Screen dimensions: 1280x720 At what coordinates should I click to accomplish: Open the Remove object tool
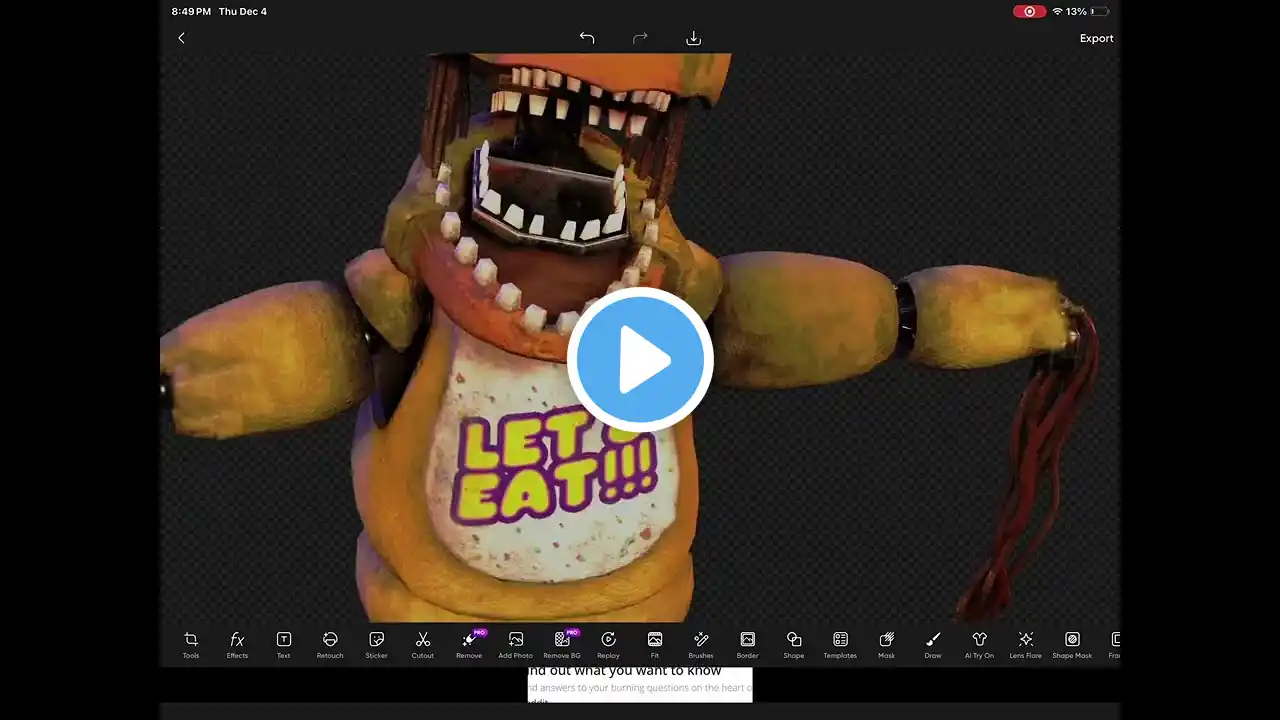pos(469,644)
